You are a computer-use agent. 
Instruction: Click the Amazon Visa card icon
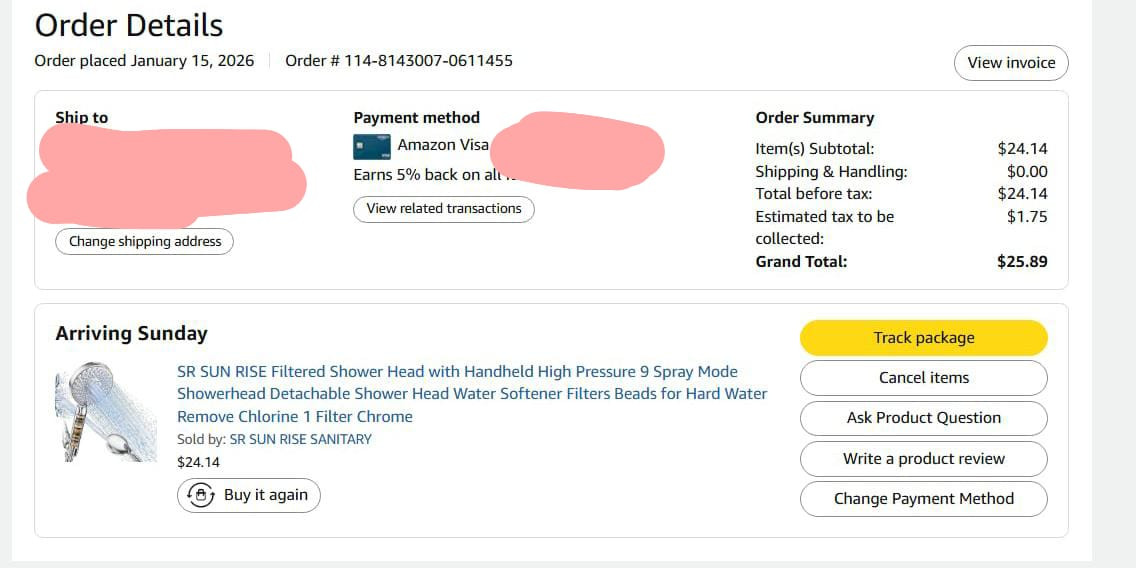click(371, 147)
